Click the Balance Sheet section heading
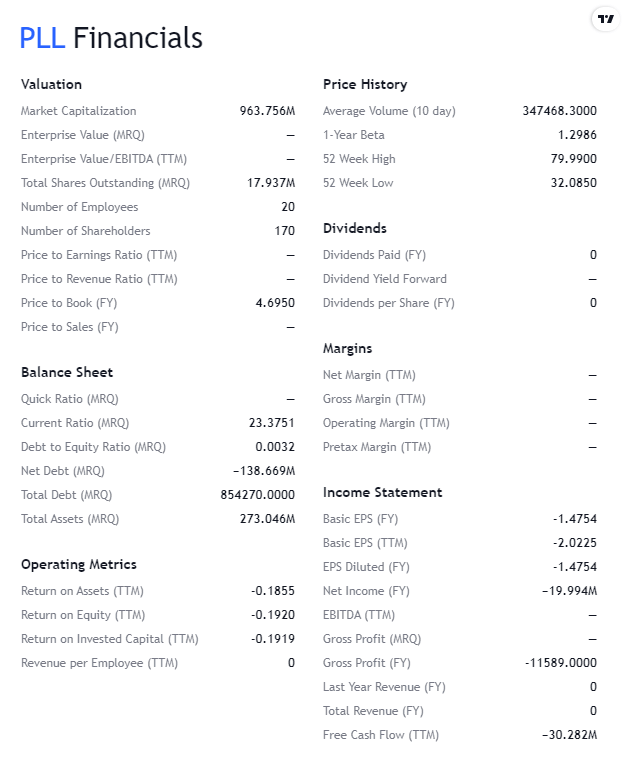 pos(67,372)
